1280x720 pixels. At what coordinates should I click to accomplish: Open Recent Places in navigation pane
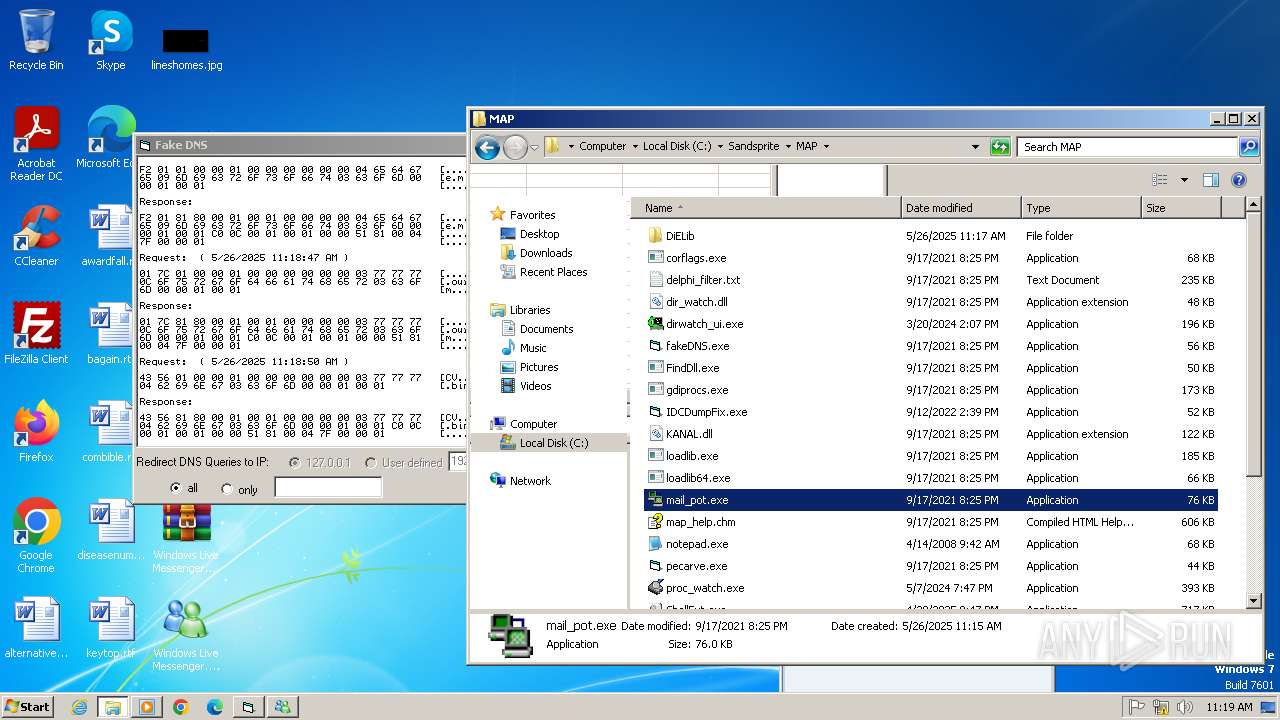[x=553, y=272]
